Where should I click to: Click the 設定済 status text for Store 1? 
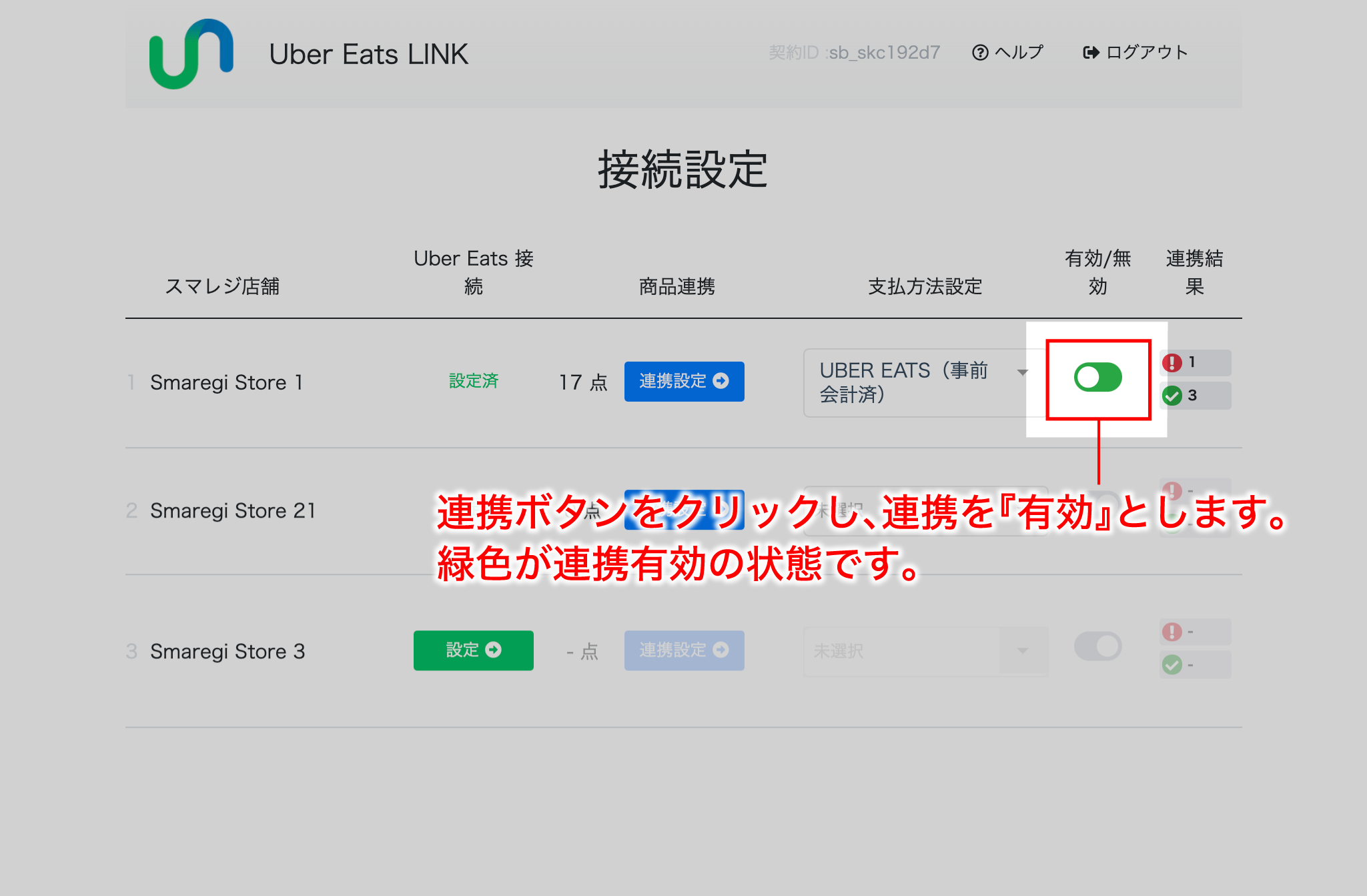coord(474,381)
